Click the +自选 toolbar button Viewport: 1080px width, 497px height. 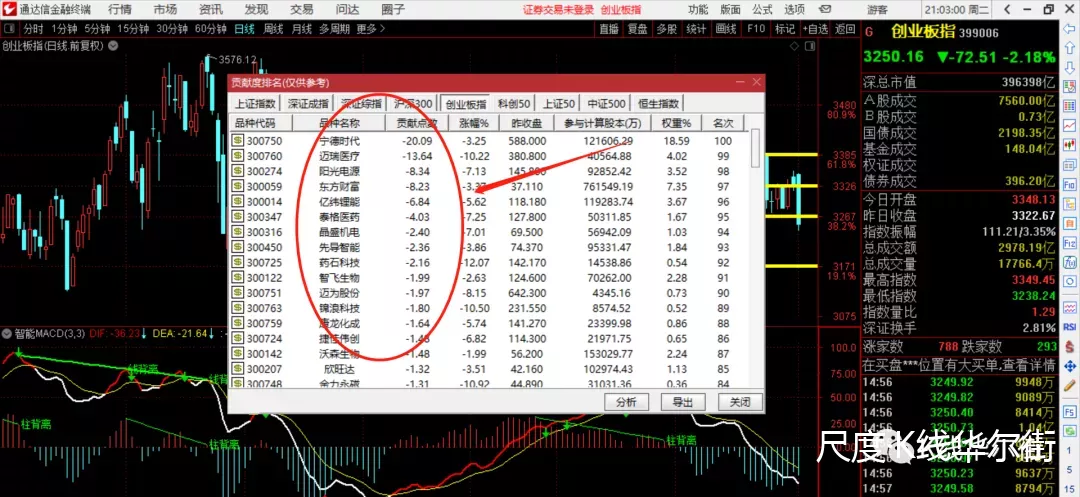tap(816, 29)
